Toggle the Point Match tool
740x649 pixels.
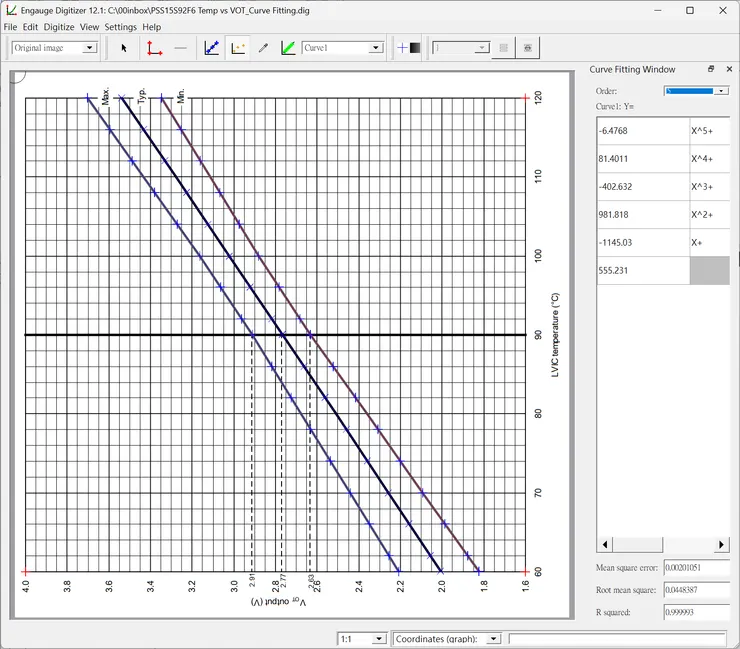(x=238, y=47)
